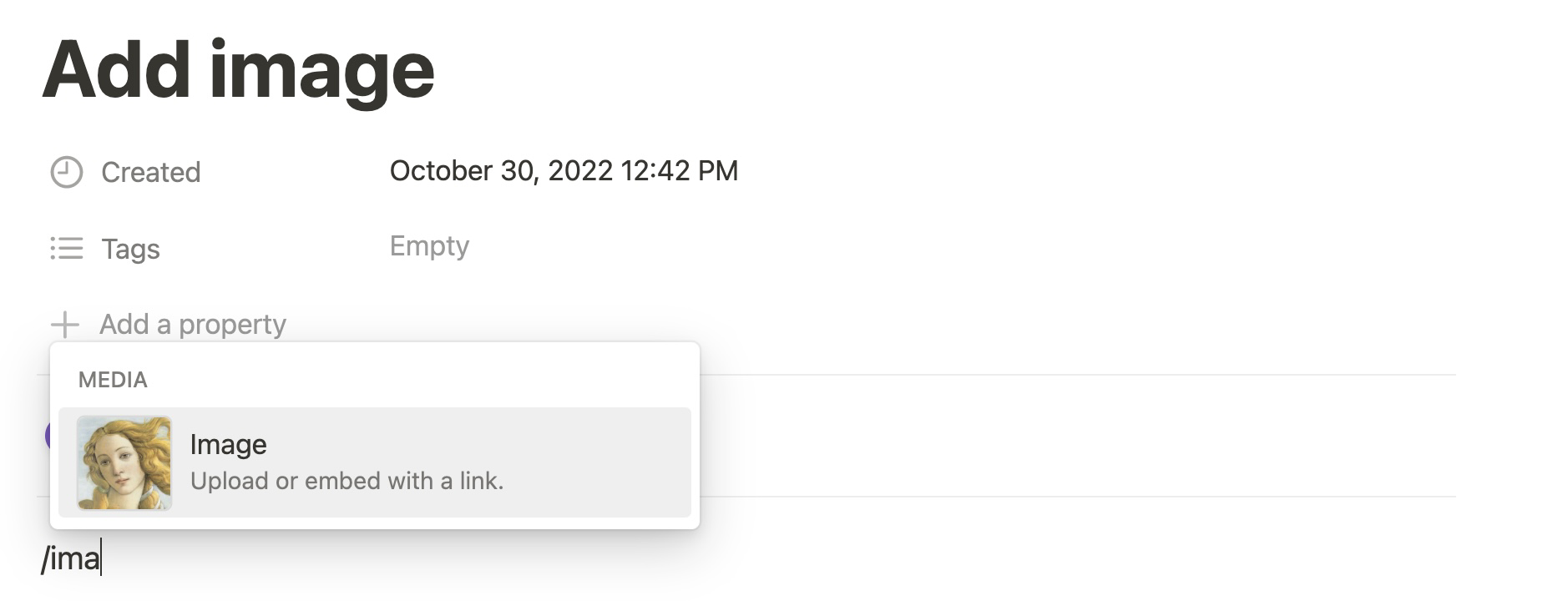1568x601 pixels.
Task: Click the 'Add image' page title
Action: (238, 70)
